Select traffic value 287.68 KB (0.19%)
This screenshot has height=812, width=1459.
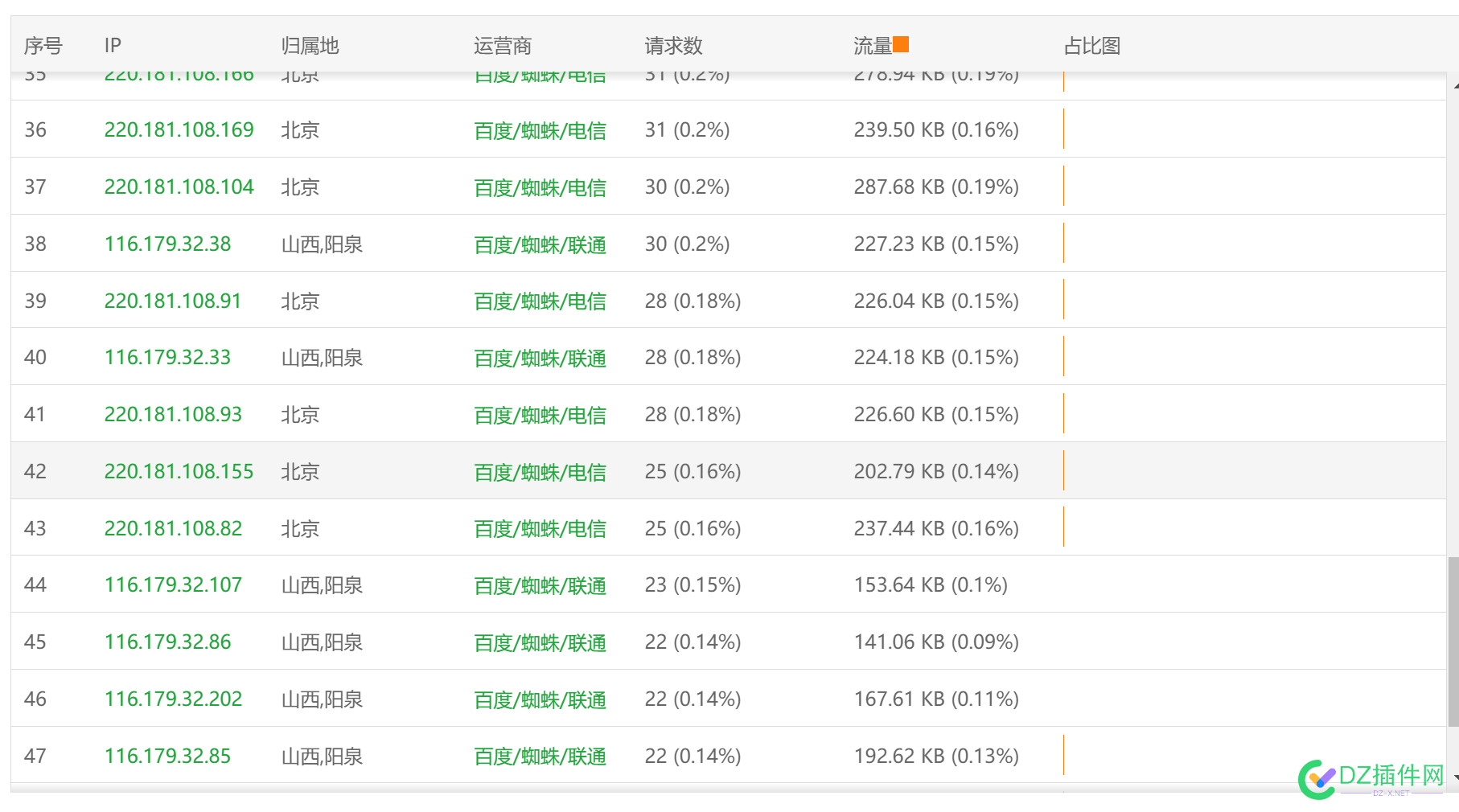[x=936, y=187]
